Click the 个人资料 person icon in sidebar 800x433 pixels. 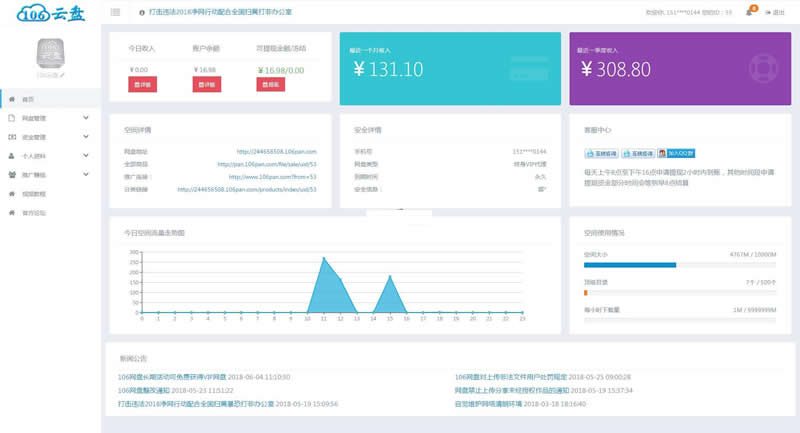[x=11, y=156]
